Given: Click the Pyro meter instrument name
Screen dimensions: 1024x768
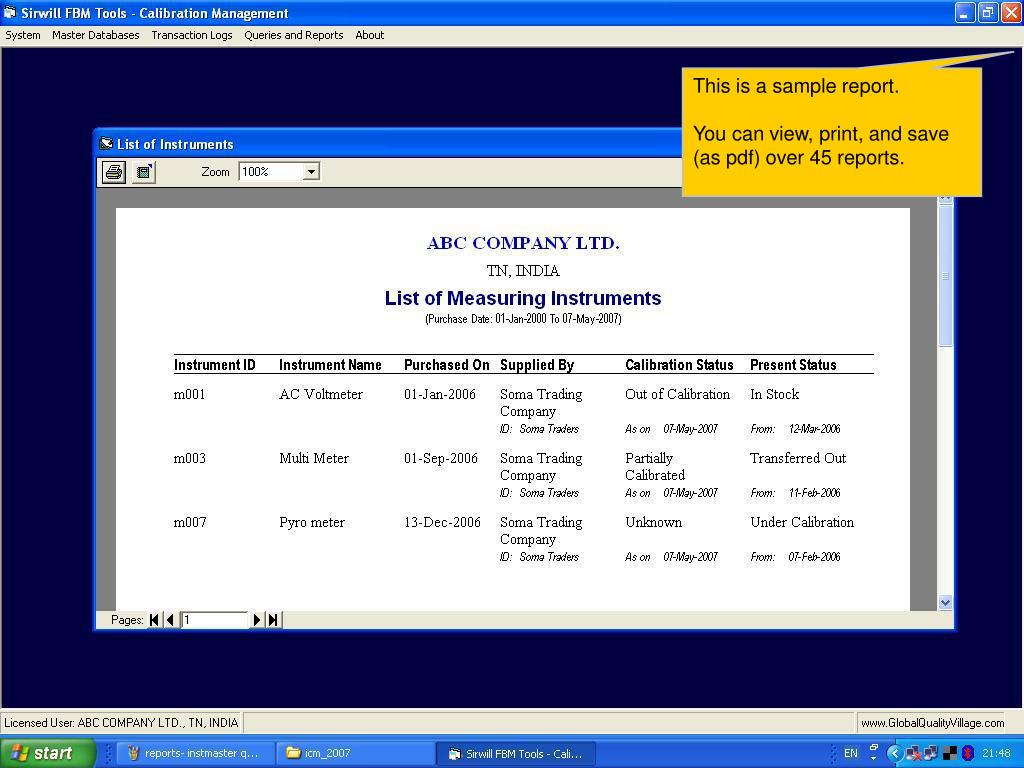Looking at the screenshot, I should (x=312, y=523).
